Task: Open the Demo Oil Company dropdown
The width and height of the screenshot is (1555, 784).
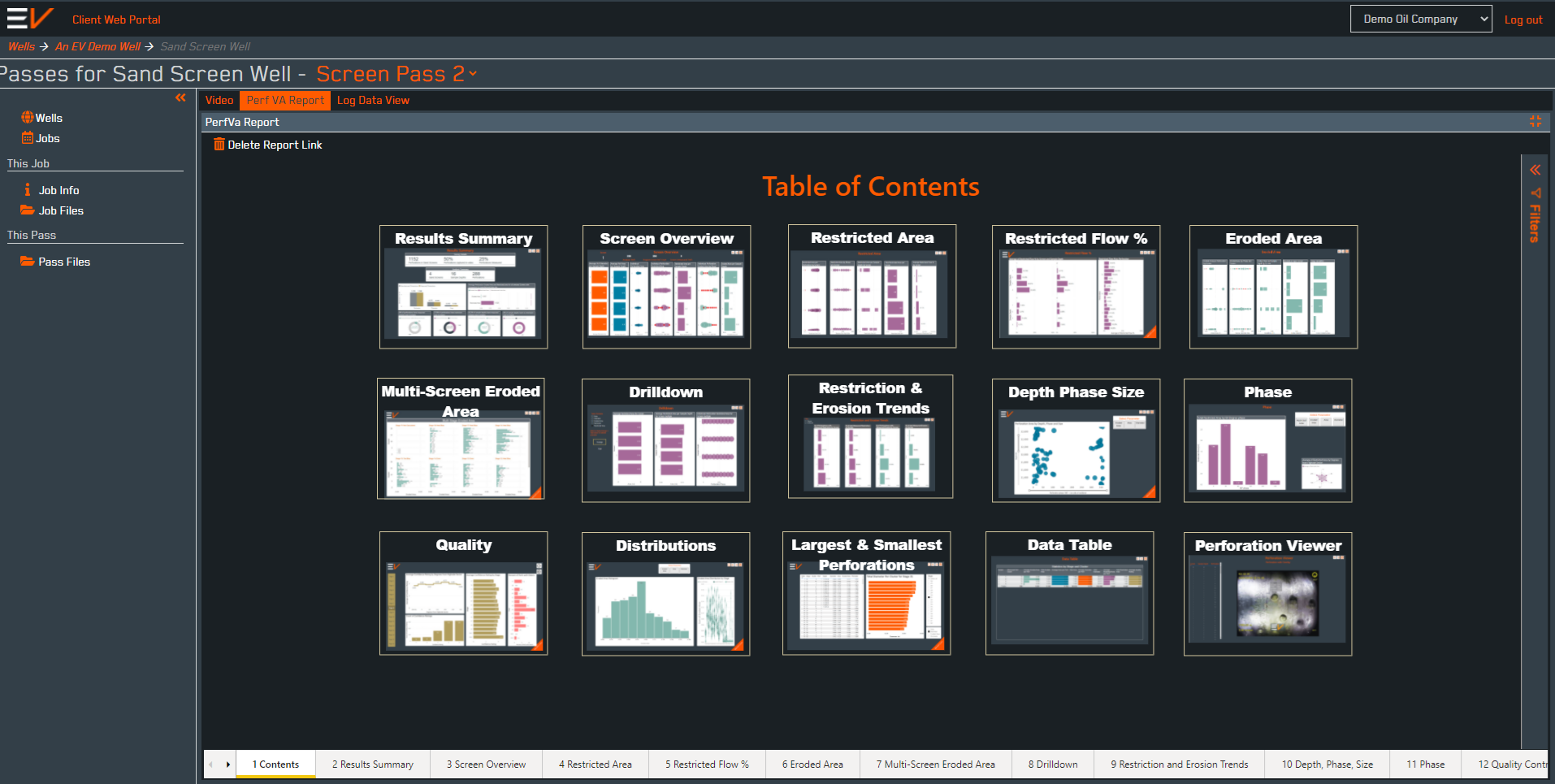Action: point(1420,19)
